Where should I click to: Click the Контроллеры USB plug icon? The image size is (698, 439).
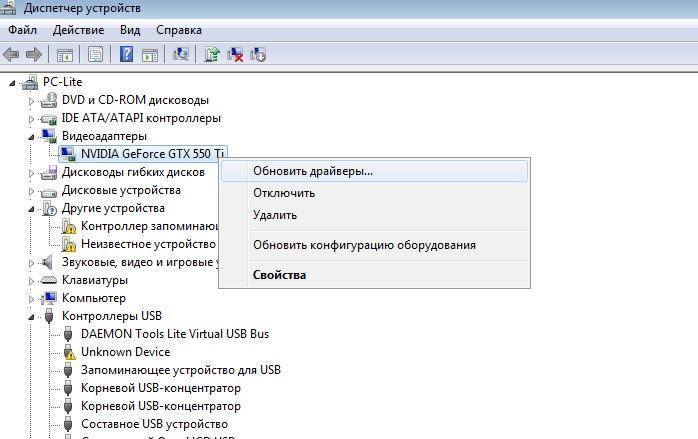coord(49,316)
